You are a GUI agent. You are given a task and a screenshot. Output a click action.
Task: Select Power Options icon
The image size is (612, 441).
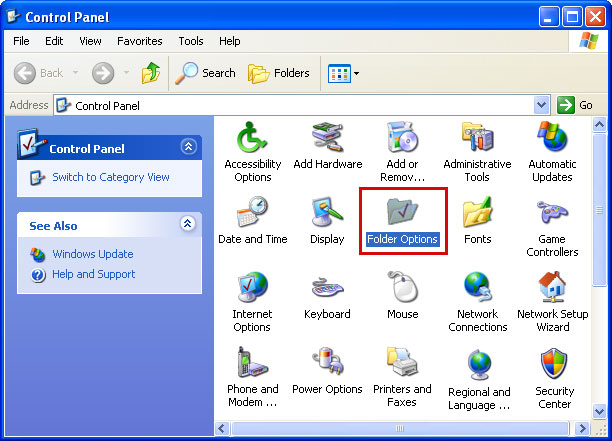coord(327,370)
